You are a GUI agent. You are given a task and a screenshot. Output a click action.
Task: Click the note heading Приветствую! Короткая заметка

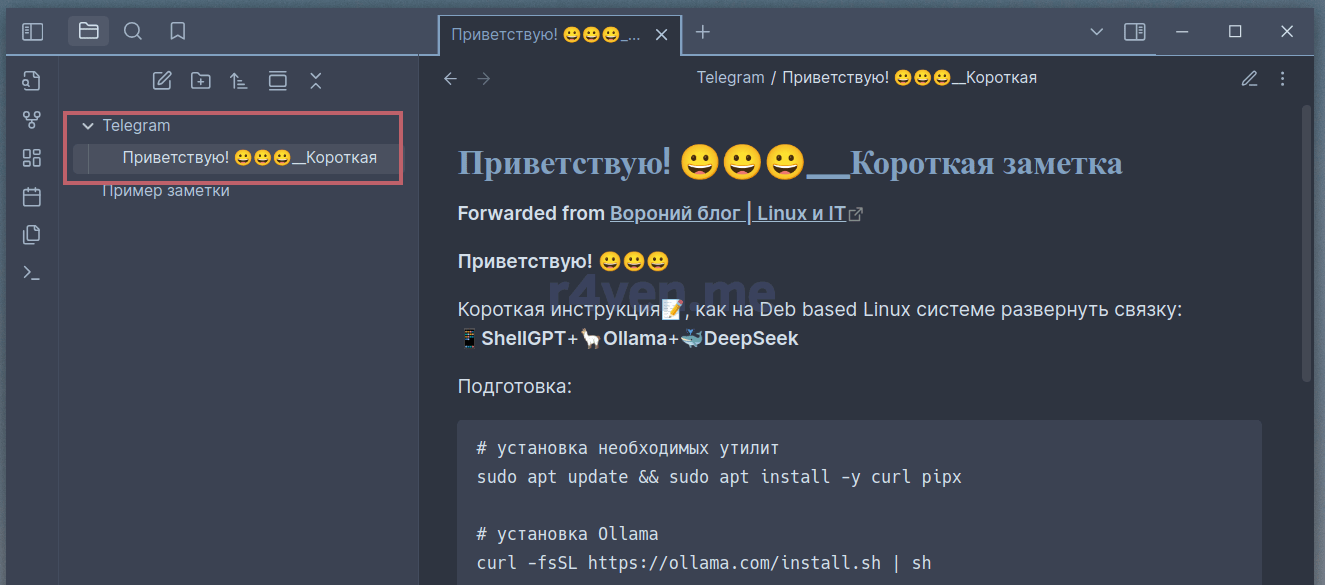(x=790, y=163)
